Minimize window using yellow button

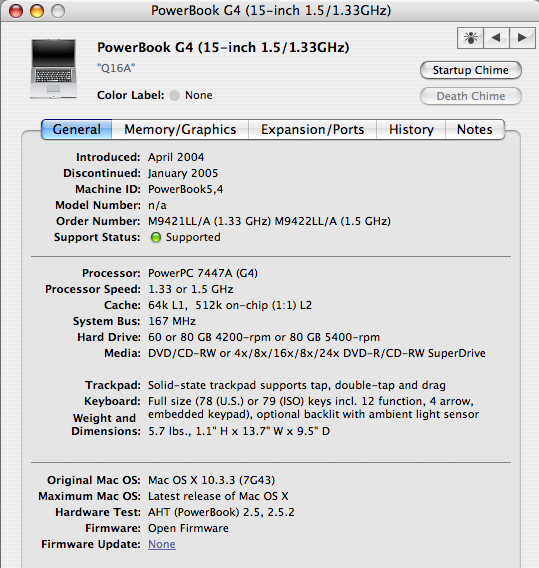tap(37, 11)
